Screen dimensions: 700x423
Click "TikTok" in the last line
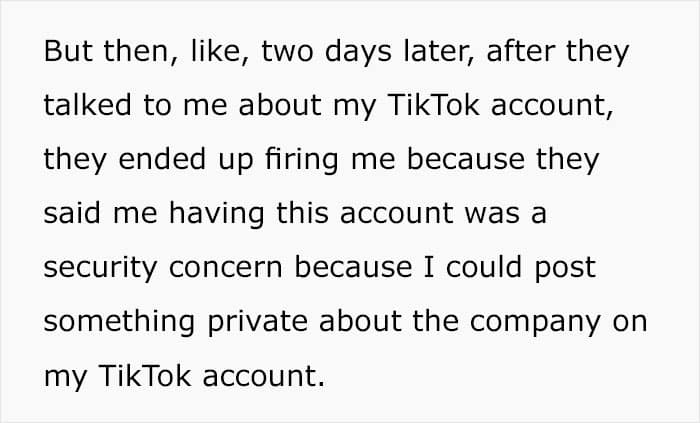click(145, 376)
